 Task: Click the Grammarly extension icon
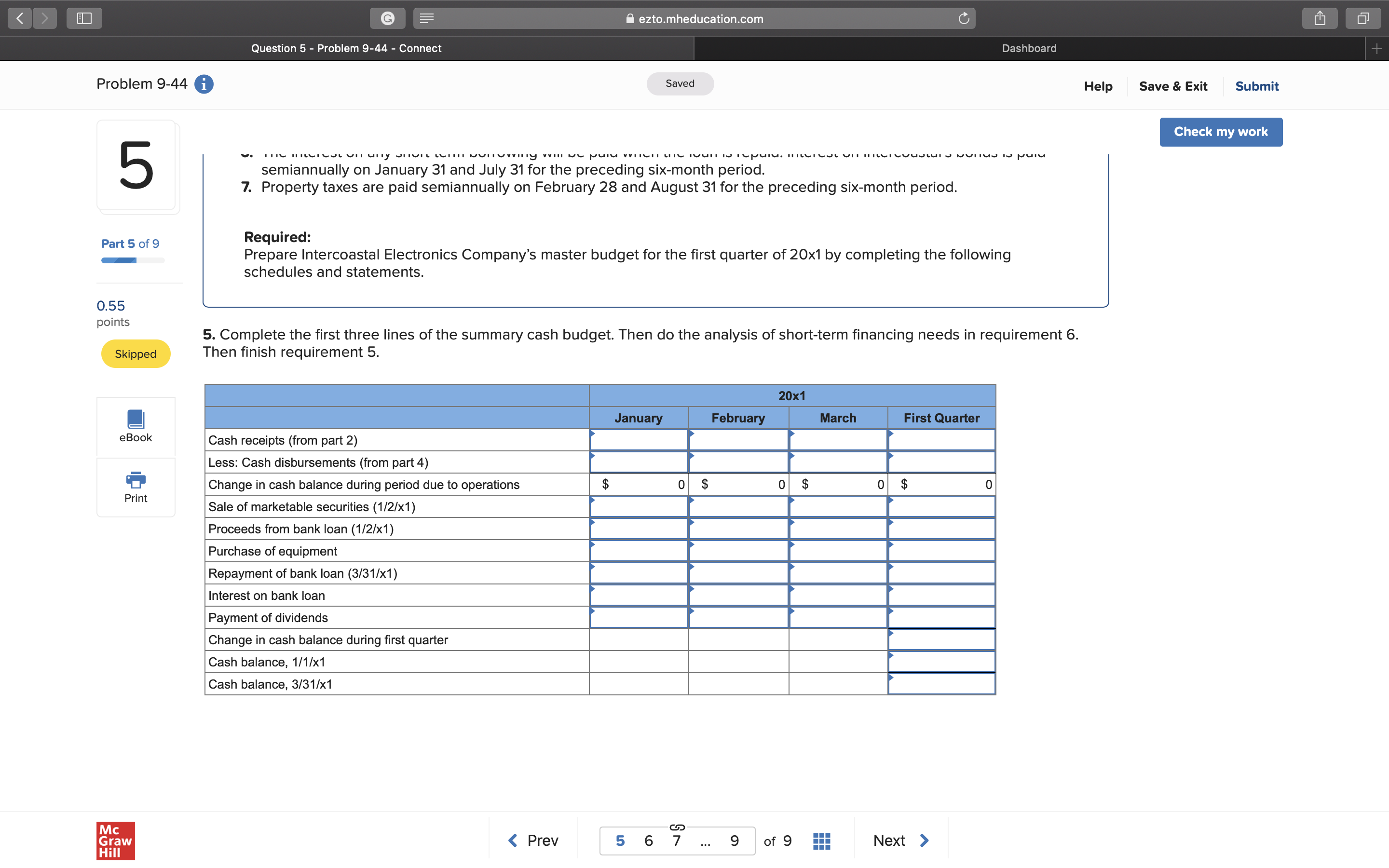[x=388, y=18]
